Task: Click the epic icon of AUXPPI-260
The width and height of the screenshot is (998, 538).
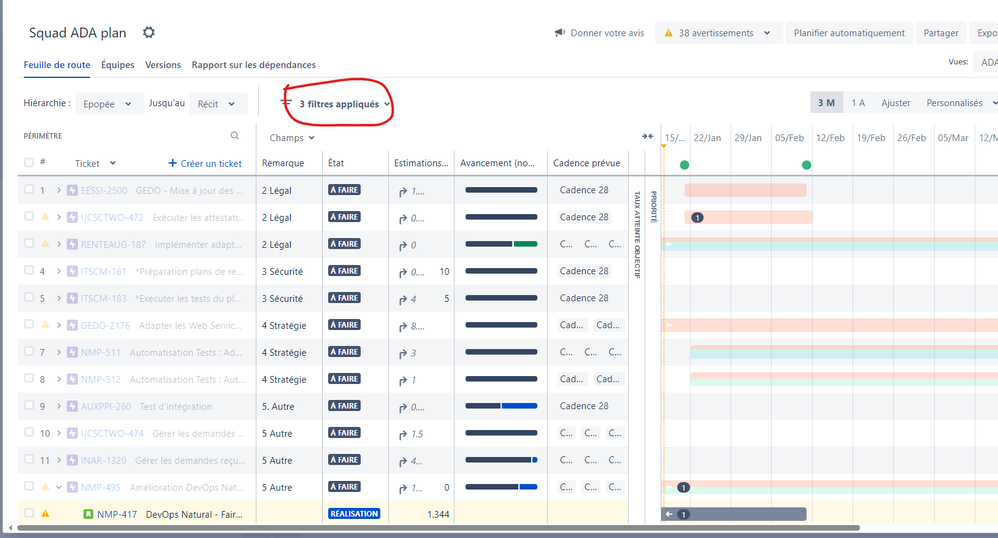Action: [x=72, y=406]
